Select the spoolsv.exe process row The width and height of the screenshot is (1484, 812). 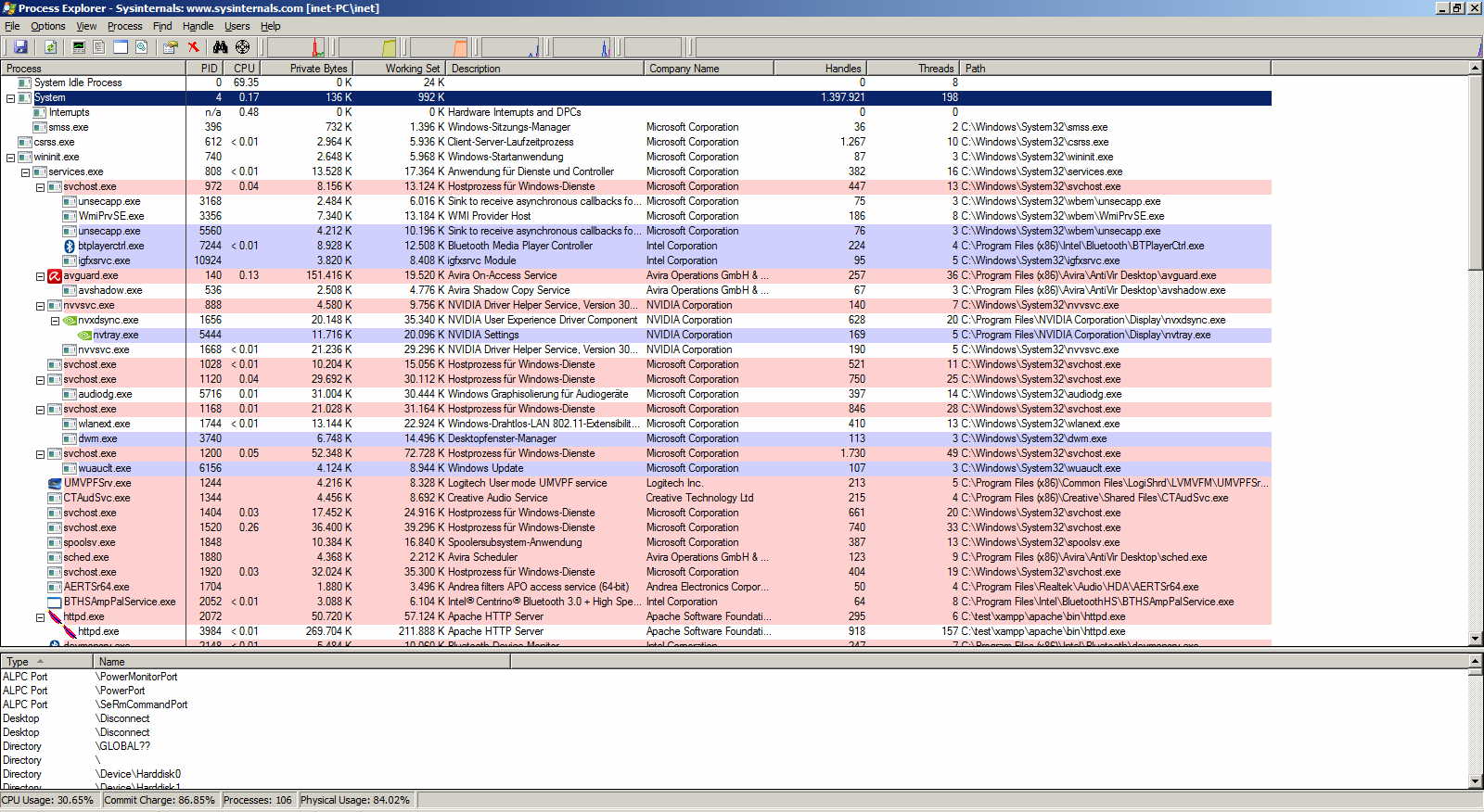[635, 542]
